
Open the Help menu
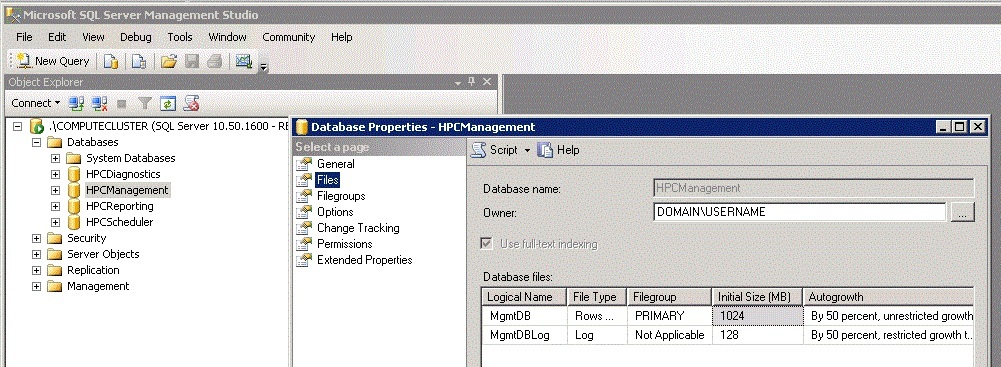[342, 37]
